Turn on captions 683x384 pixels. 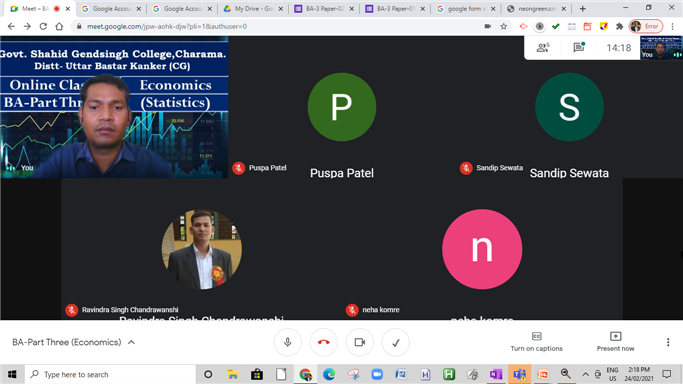point(536,342)
